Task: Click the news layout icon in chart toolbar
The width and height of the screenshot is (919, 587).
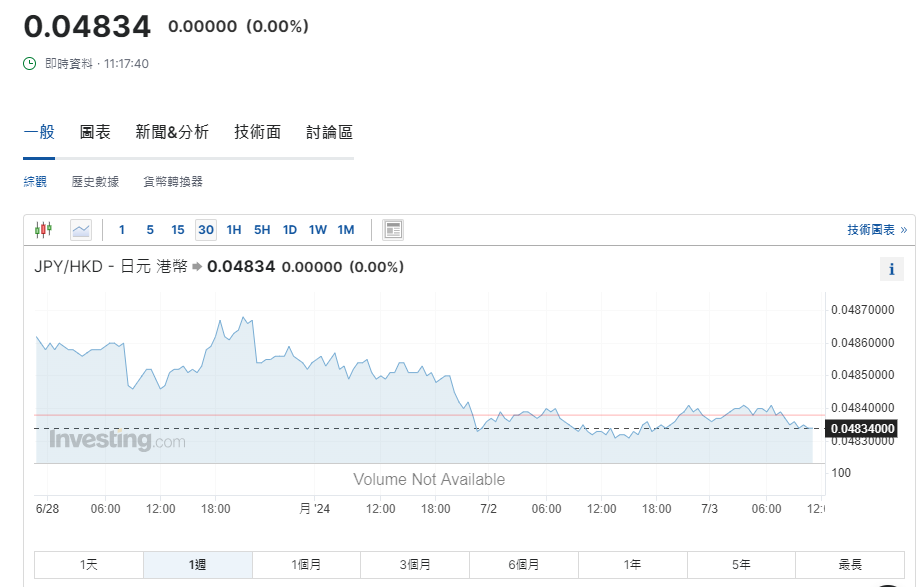Action: point(393,230)
